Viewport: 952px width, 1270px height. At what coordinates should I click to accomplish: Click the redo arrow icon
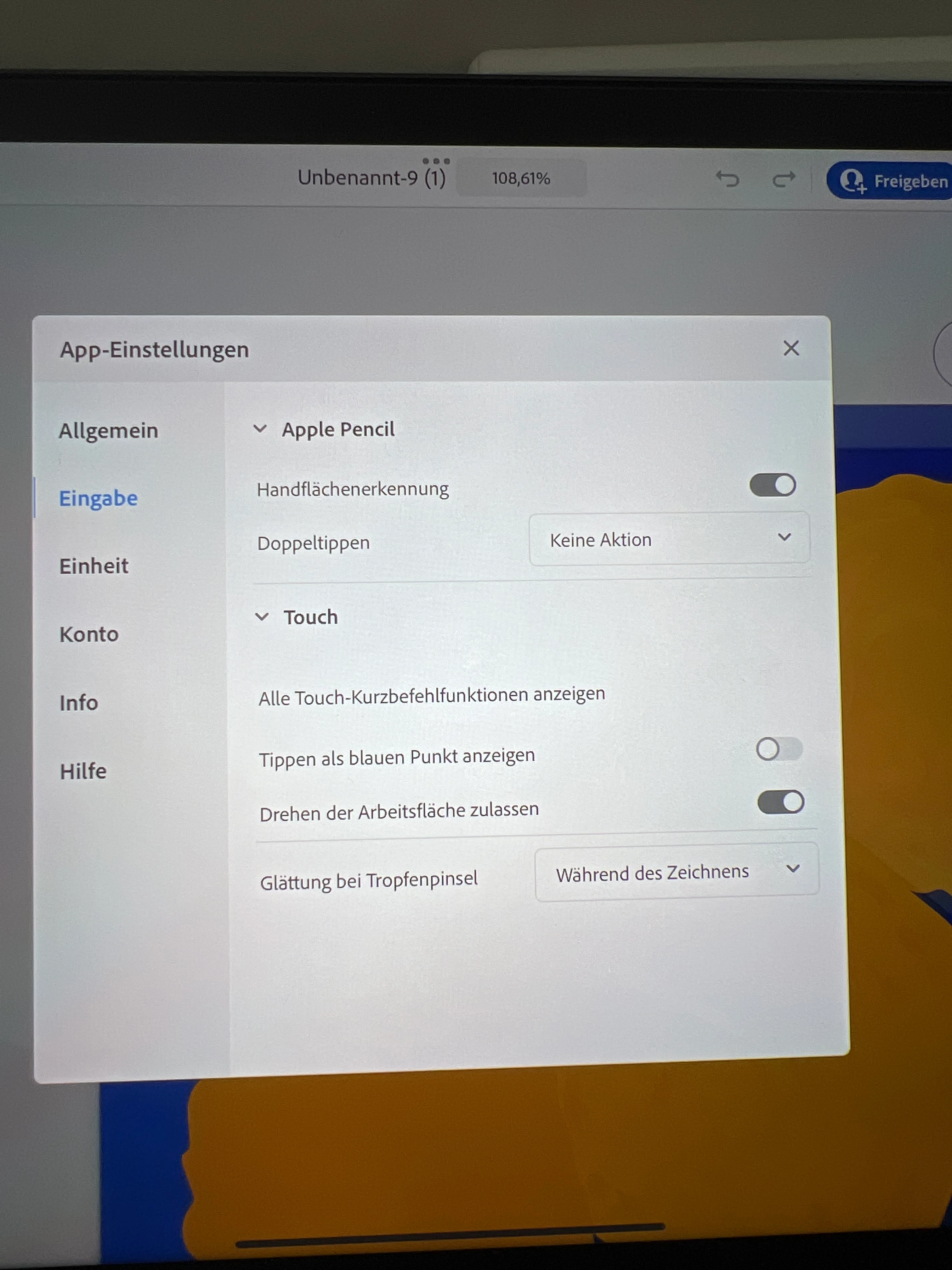coord(783,179)
